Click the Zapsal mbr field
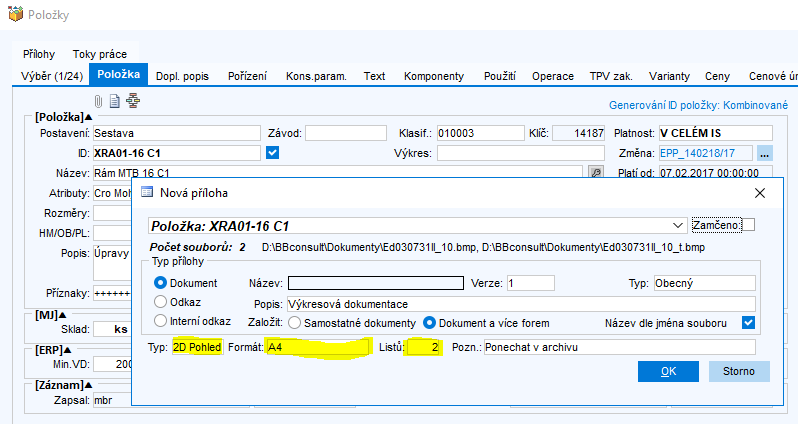Viewport: 798px width, 424px height. [x=112, y=400]
